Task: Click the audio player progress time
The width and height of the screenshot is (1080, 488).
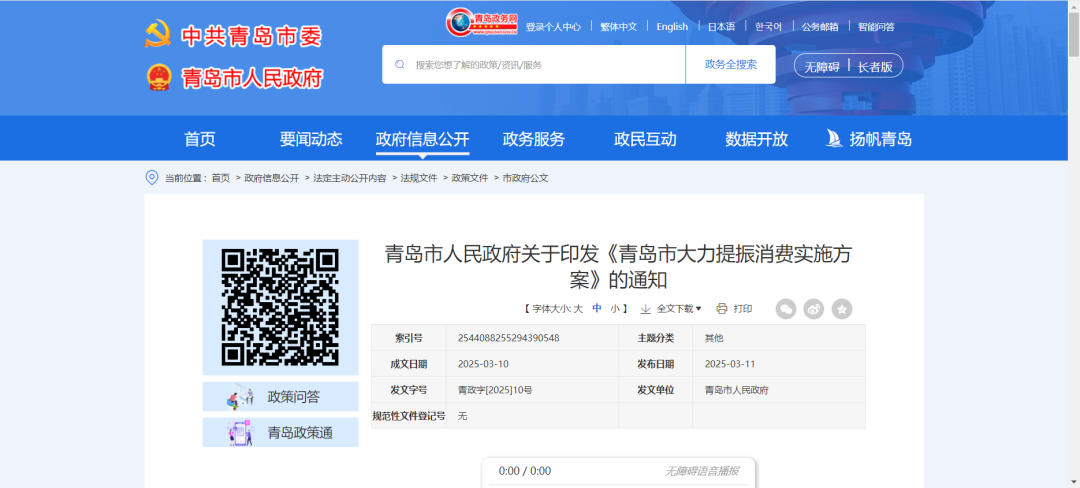Action: pos(525,471)
